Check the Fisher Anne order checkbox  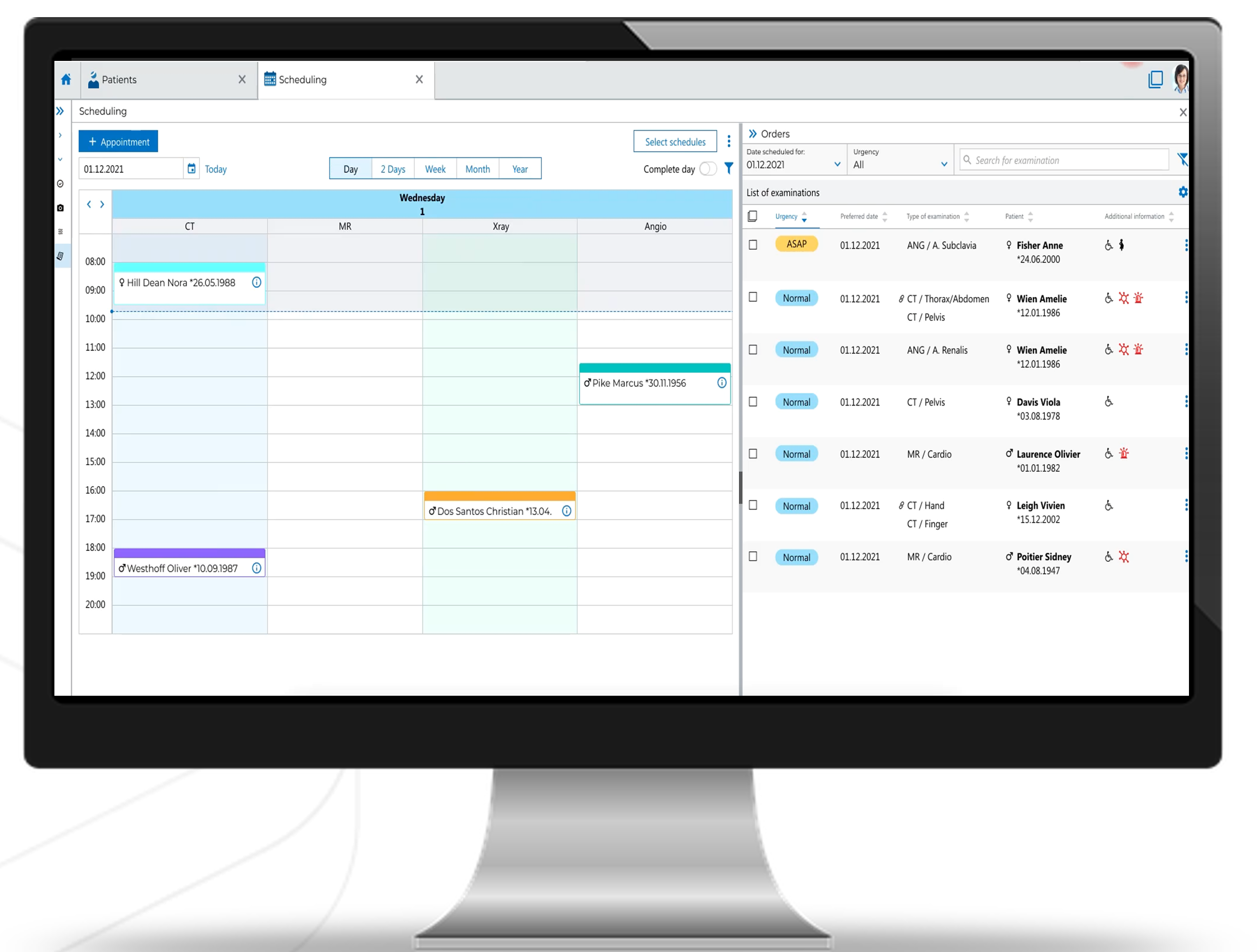pos(753,245)
